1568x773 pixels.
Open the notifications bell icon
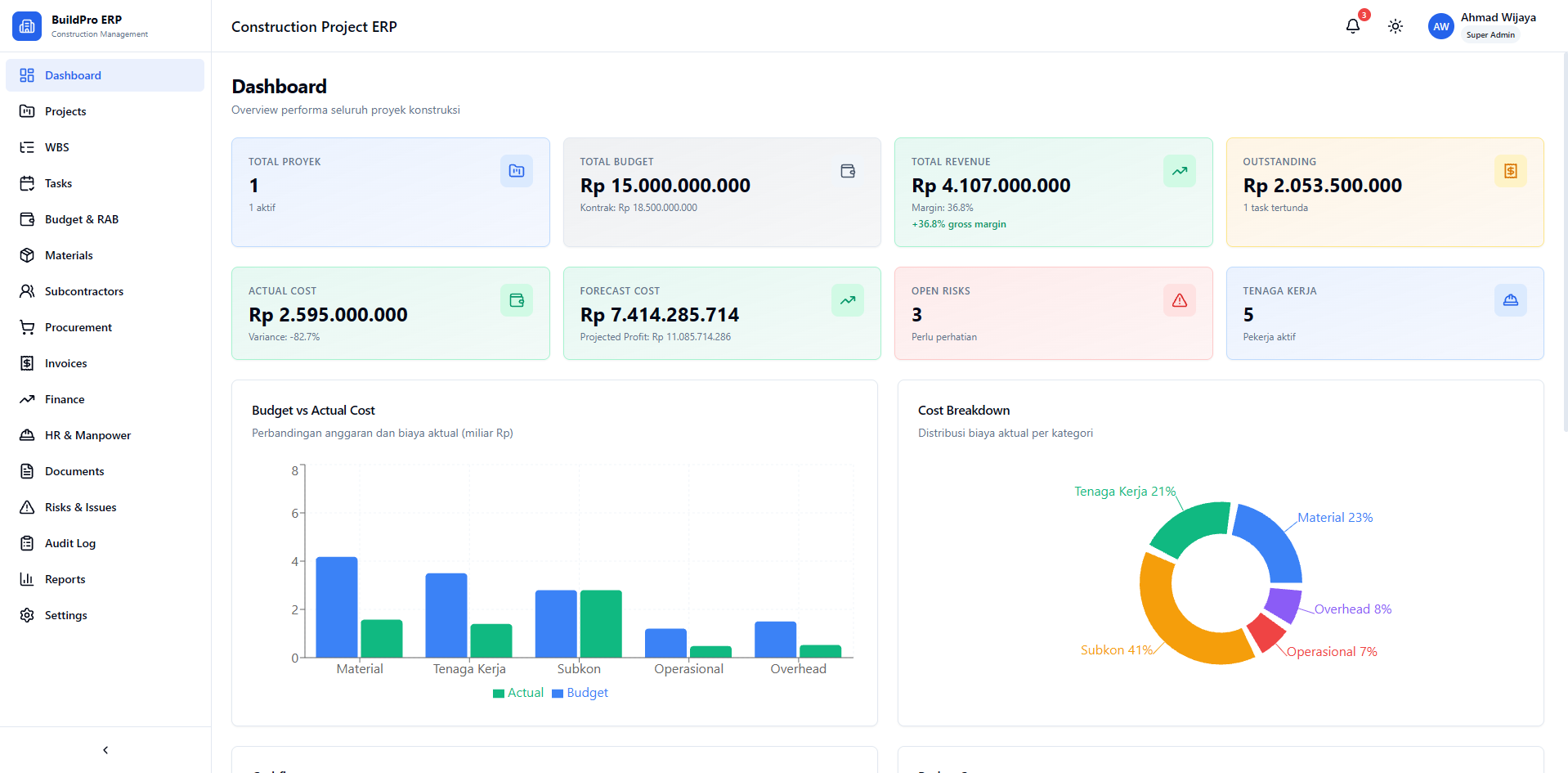click(x=1352, y=26)
